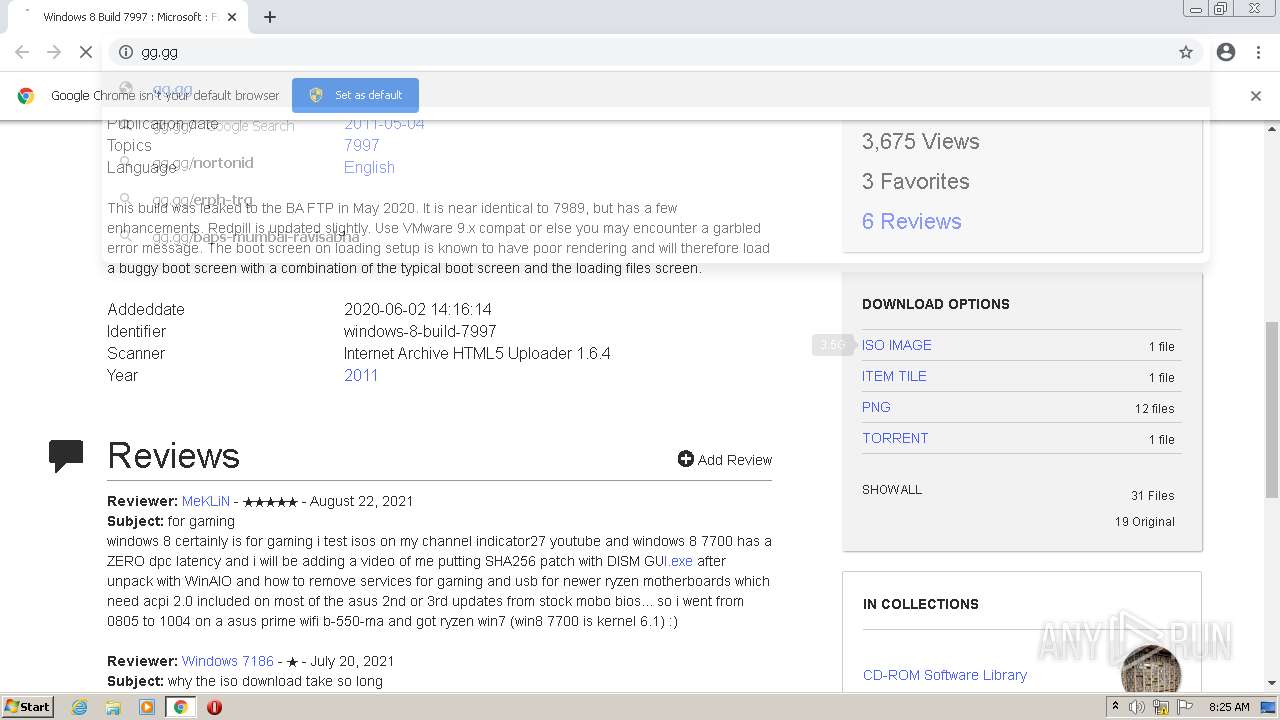Click the 3,675 Views text
The image size is (1280, 720).
pos(920,141)
